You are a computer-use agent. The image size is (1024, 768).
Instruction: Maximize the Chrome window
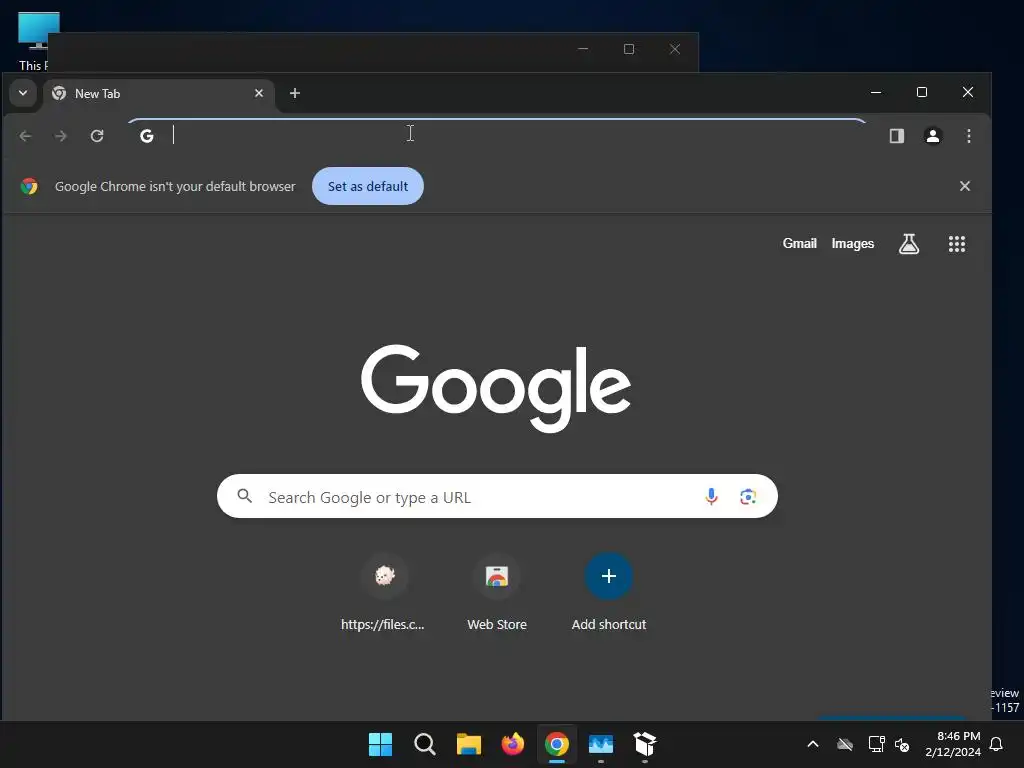pyautogui.click(x=921, y=93)
